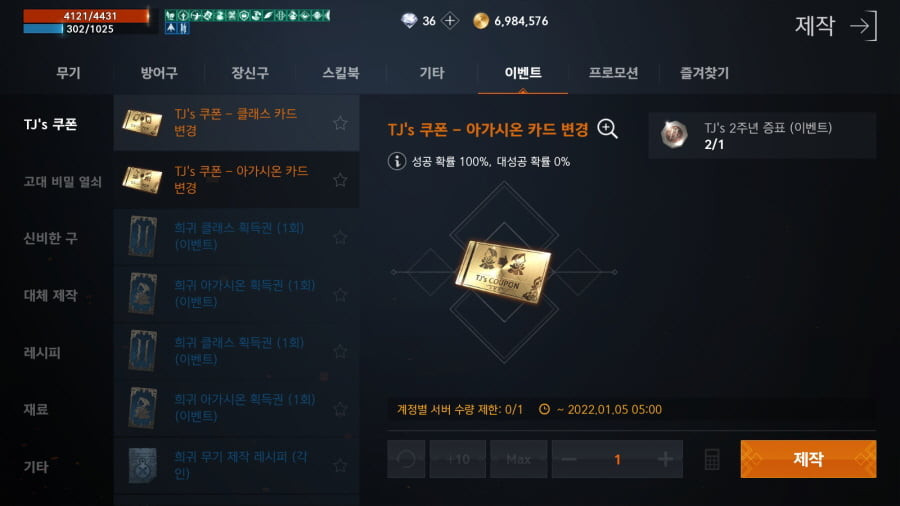Image resolution: width=900 pixels, height=506 pixels.
Task: Decrease craft quantity with the minus stepper
Action: tap(569, 459)
